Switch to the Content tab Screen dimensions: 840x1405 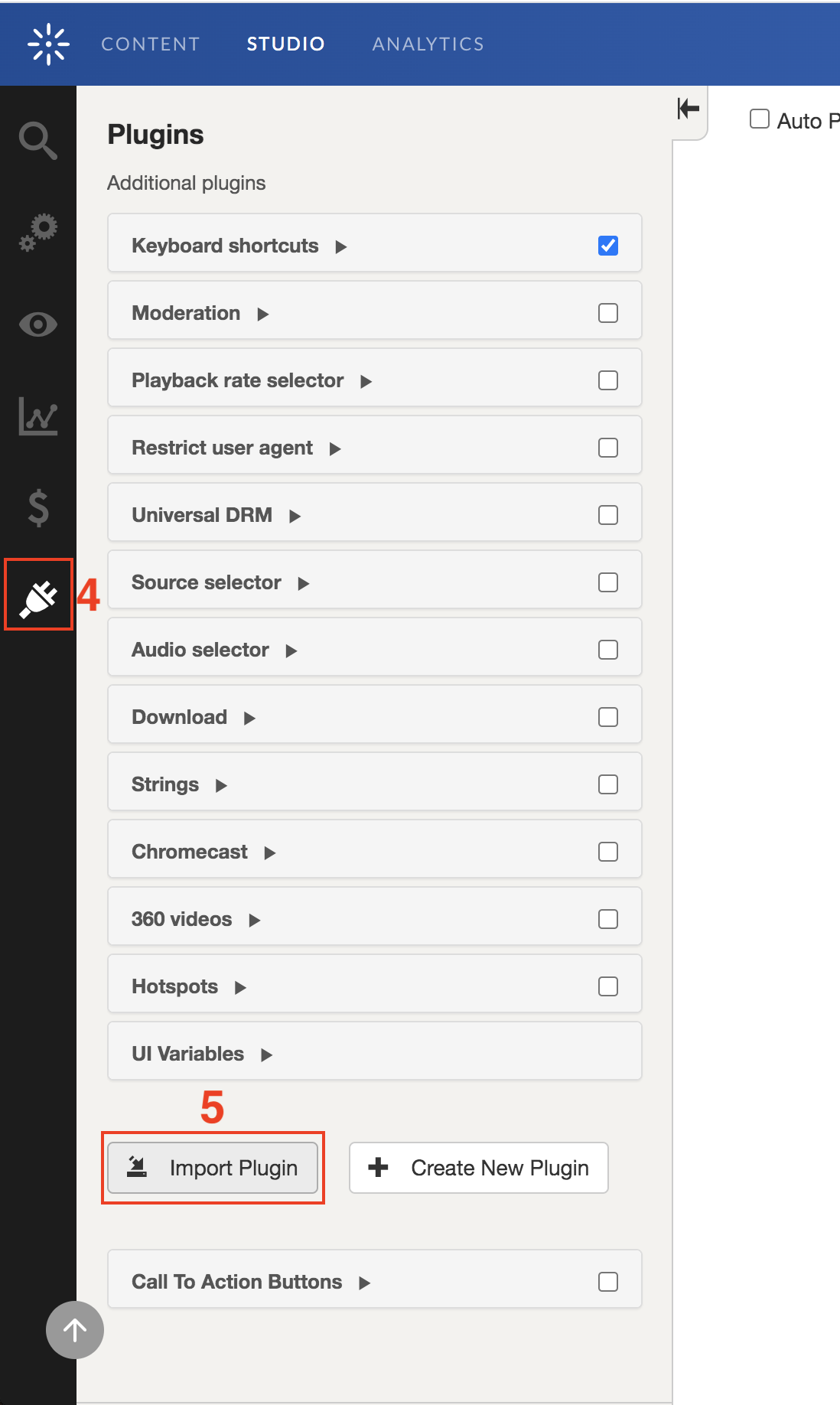pyautogui.click(x=151, y=44)
